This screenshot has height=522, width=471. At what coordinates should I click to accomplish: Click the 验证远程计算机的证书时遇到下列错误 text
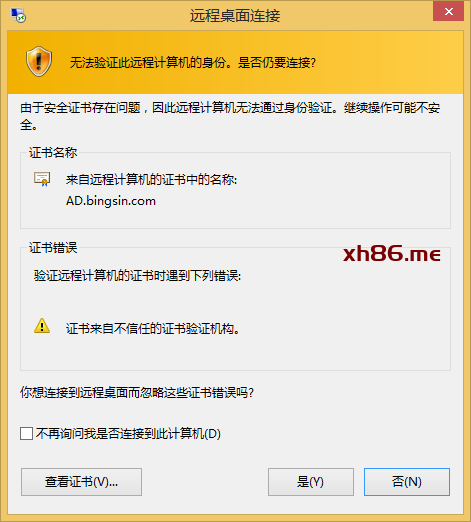(137, 276)
